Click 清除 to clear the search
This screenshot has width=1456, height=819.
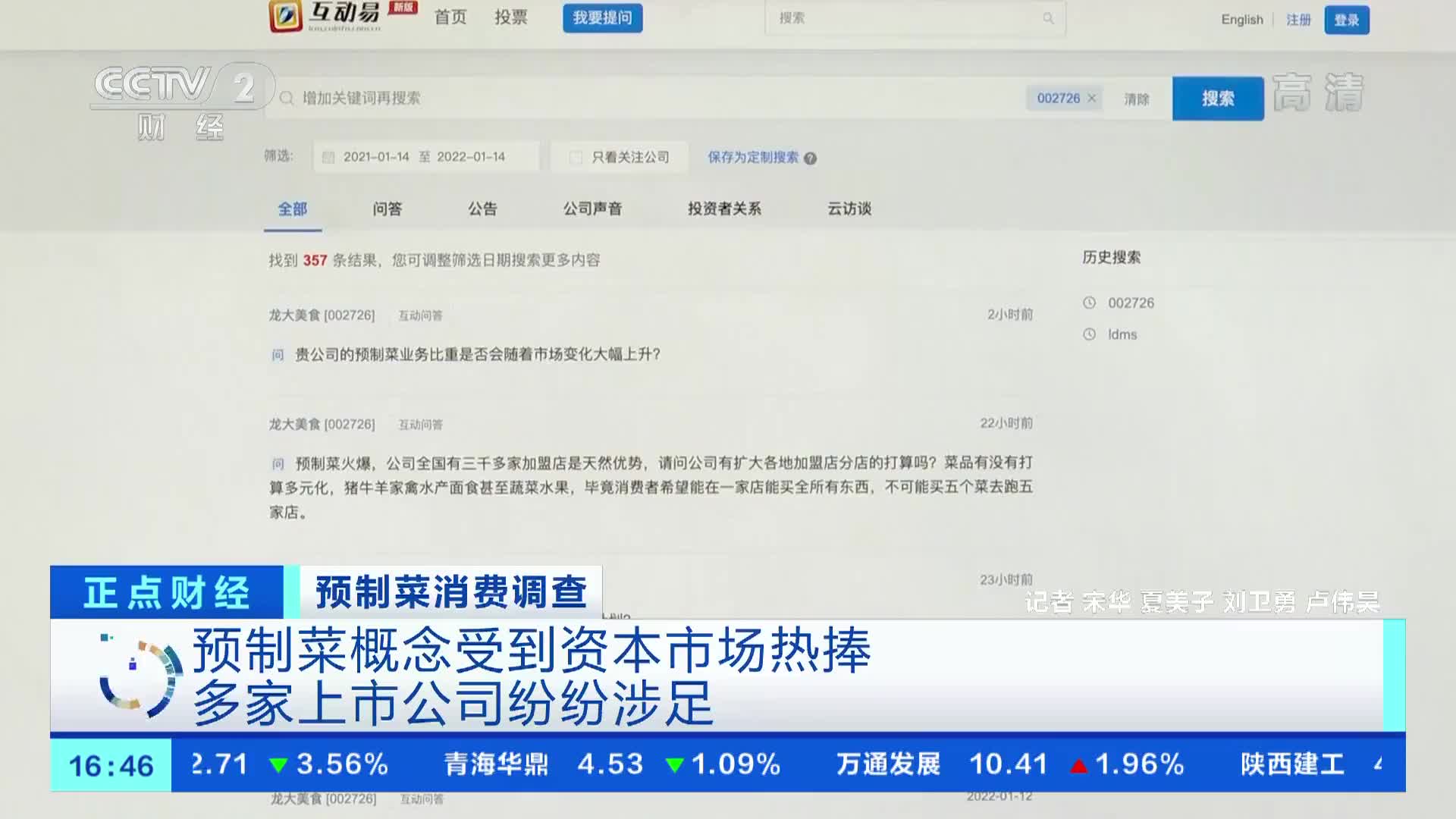click(1137, 99)
